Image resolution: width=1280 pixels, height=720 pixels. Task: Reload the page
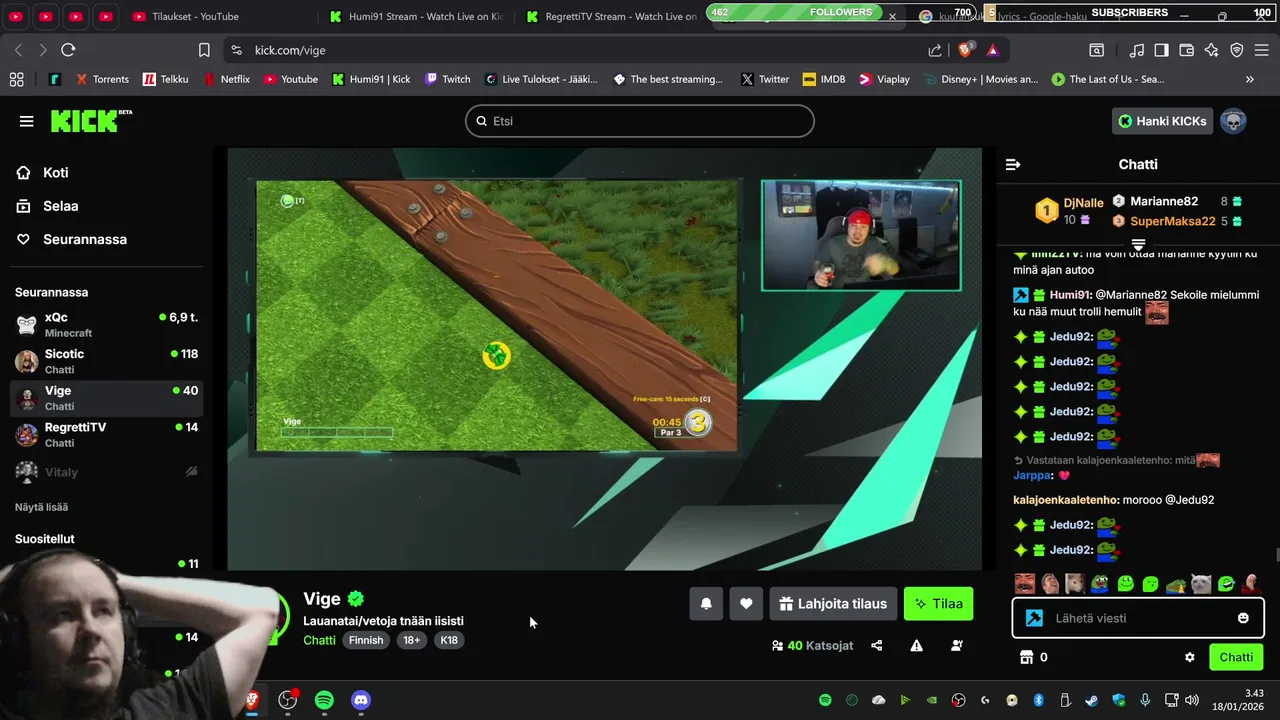click(68, 50)
